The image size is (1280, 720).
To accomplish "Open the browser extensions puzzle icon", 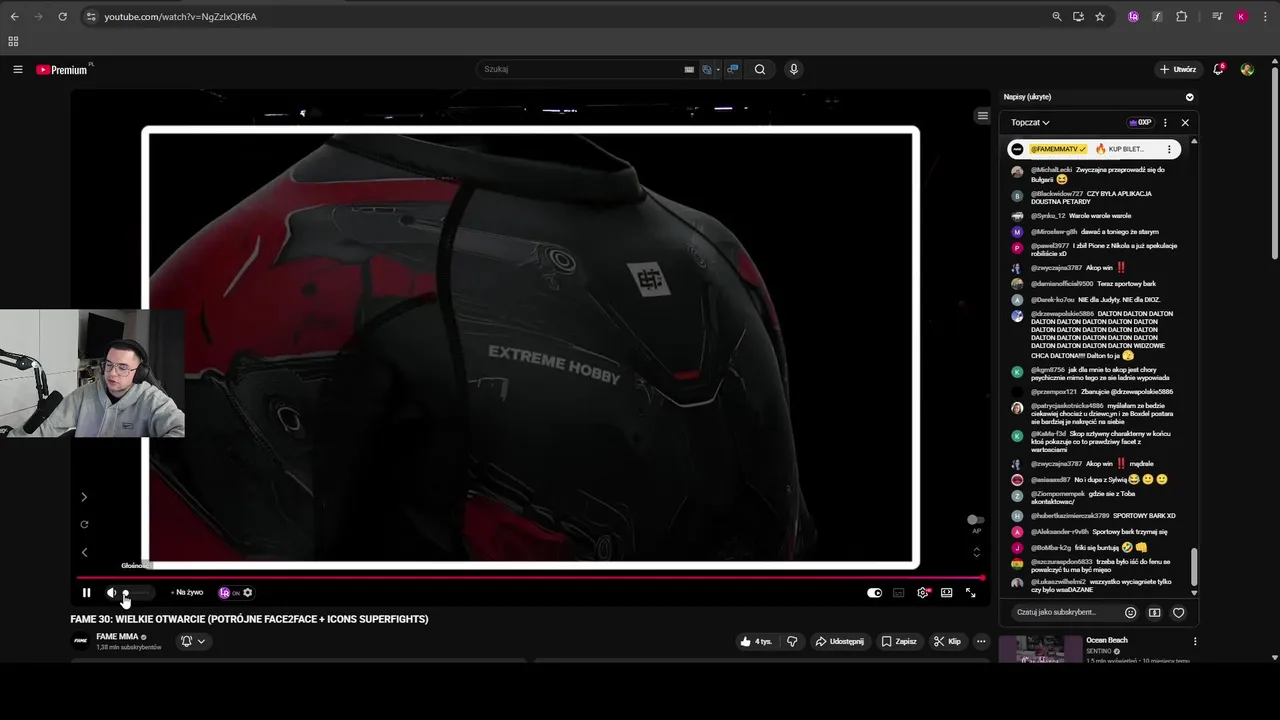I will [1181, 16].
